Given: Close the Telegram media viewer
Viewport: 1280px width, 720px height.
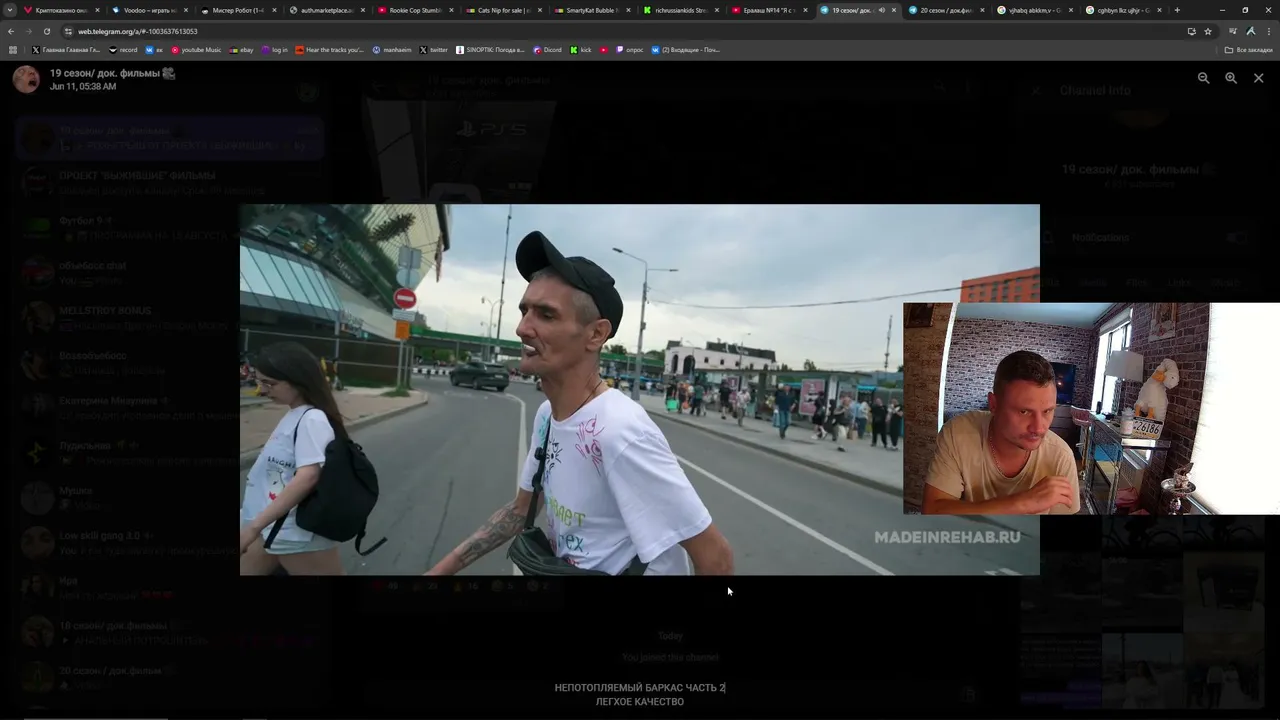Looking at the screenshot, I should [1258, 78].
